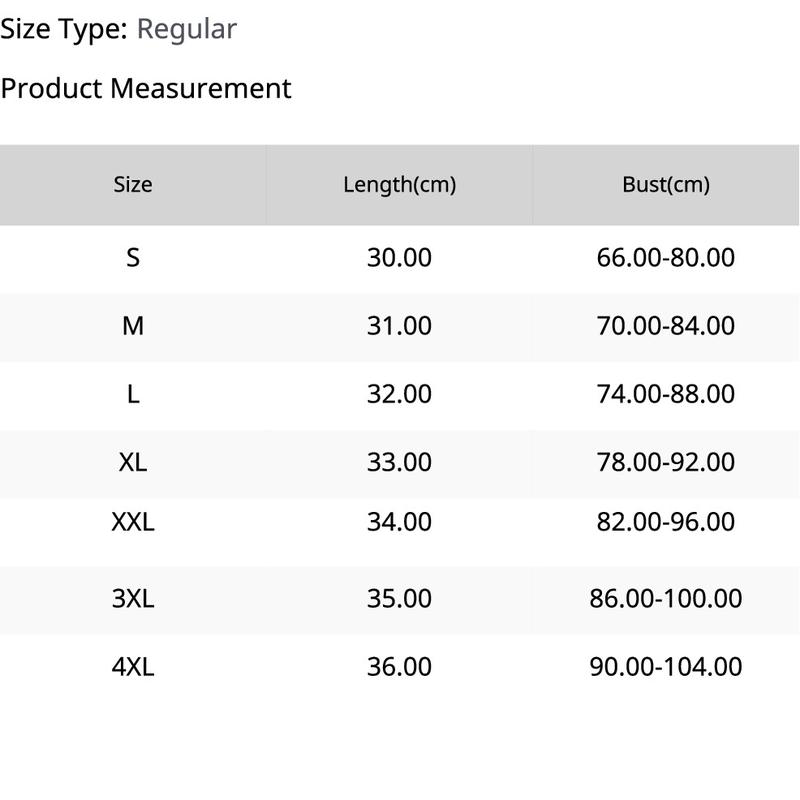Image resolution: width=800 pixels, height=800 pixels.
Task: Select the L size cell
Action: tap(133, 394)
